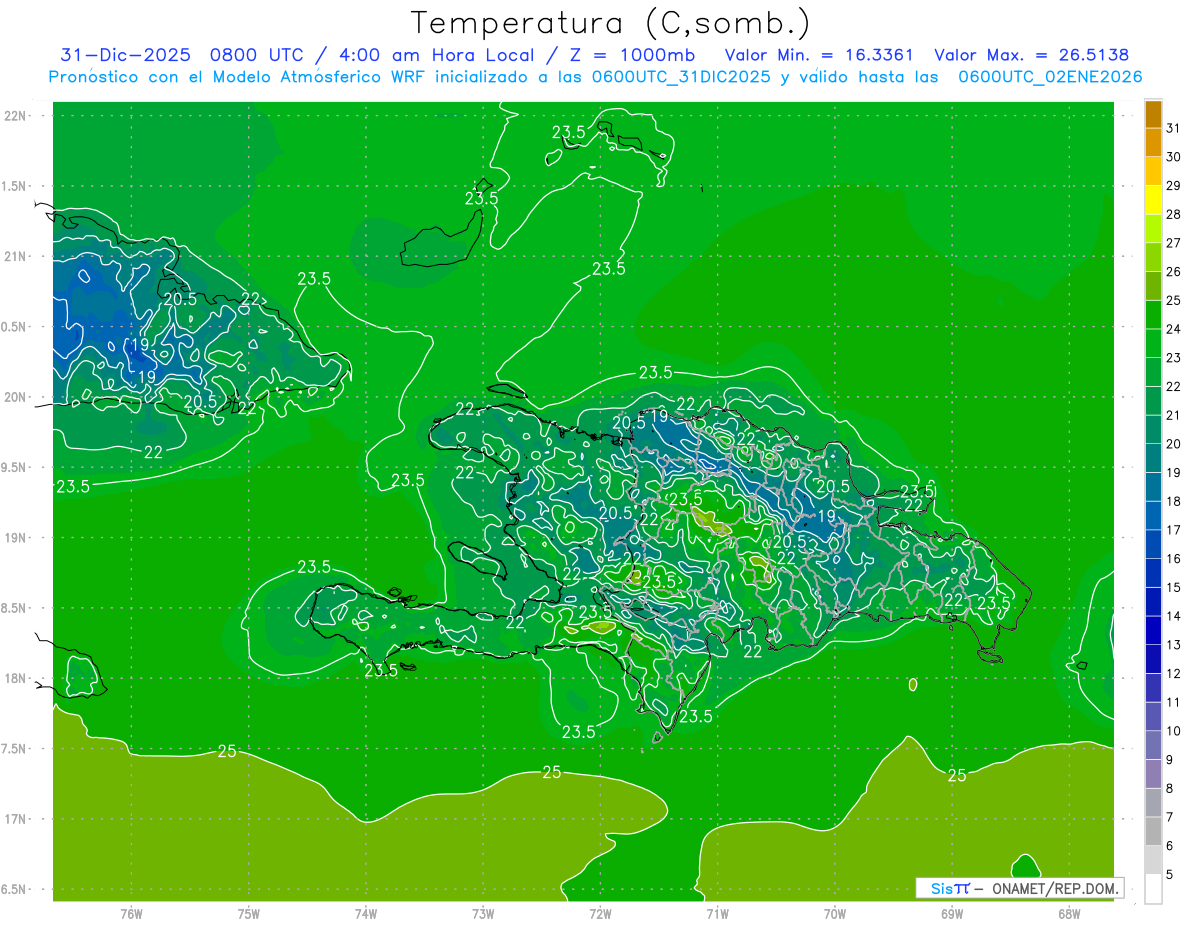The width and height of the screenshot is (1200, 927).
Task: Click the "12" value on the color scale
Action: (x=1174, y=673)
